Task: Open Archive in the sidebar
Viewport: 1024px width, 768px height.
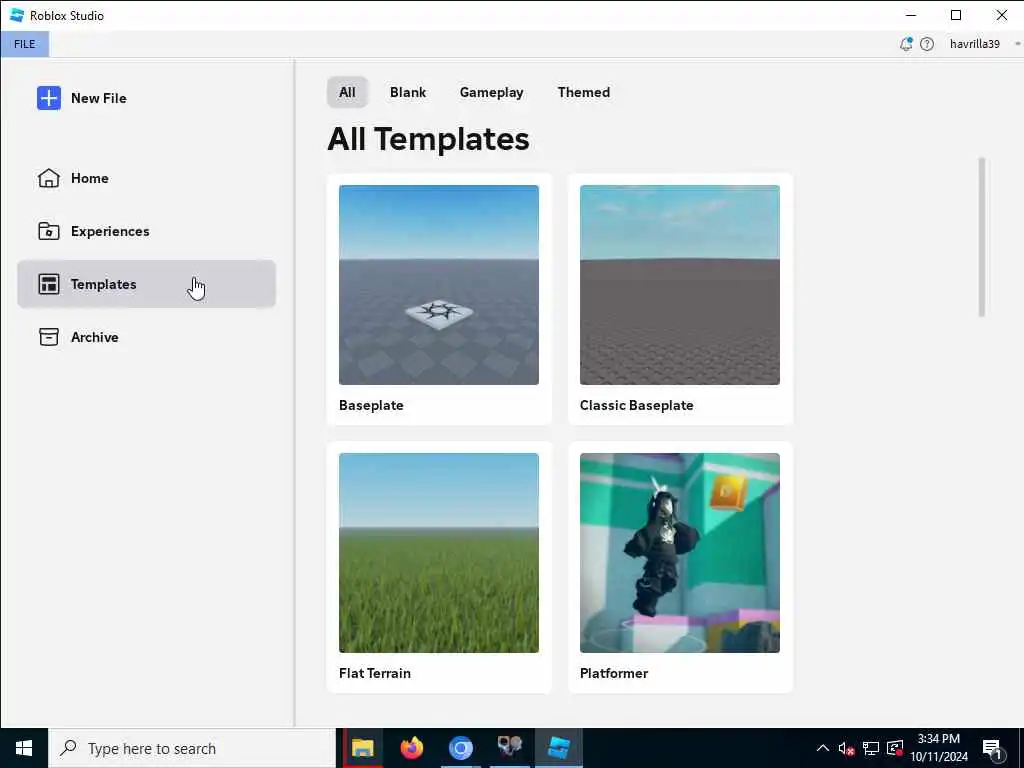Action: (146, 337)
